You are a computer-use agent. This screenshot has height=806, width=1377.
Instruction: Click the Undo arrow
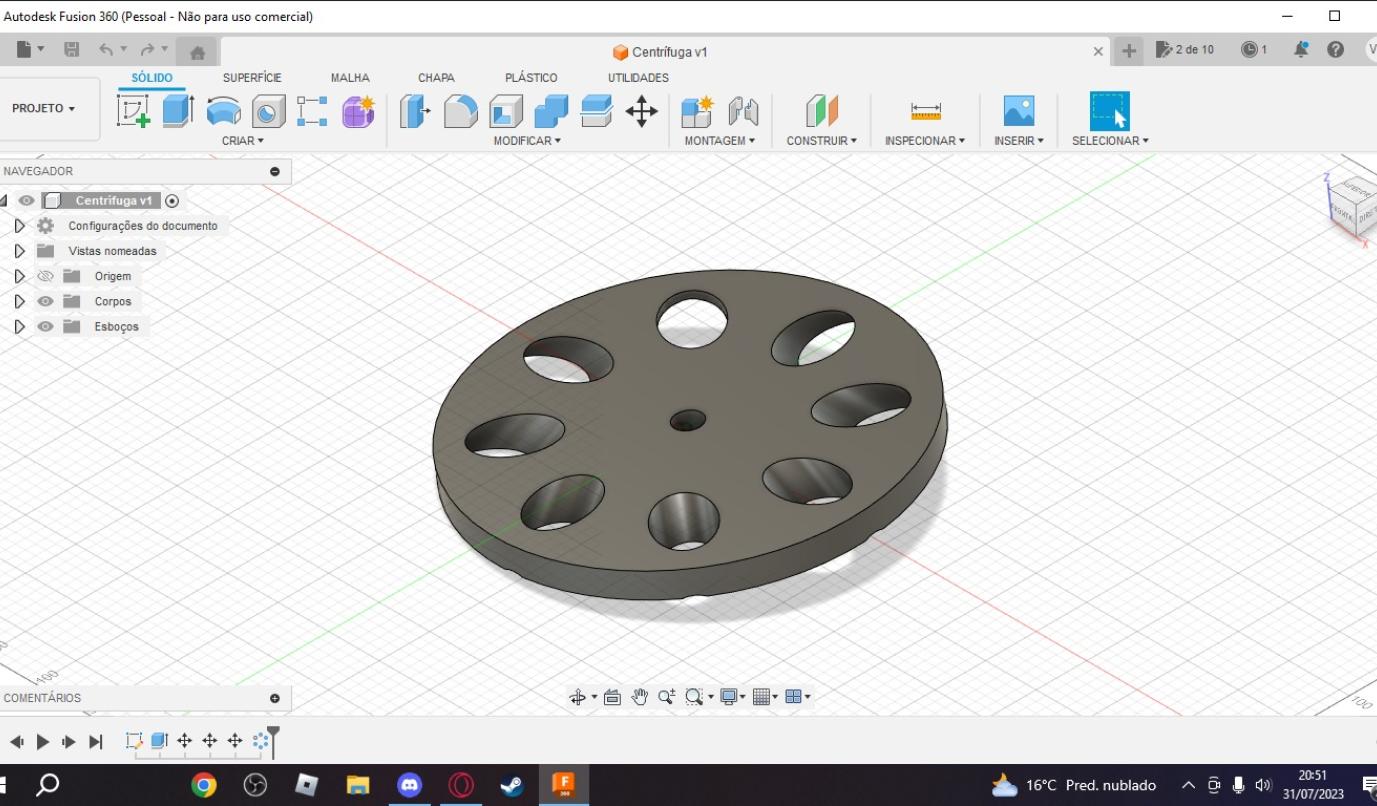[x=106, y=50]
